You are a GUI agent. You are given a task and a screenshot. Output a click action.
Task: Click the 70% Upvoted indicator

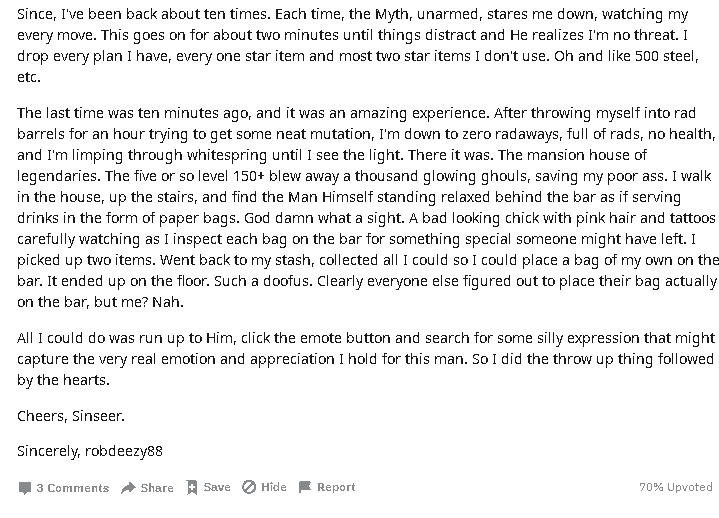676,487
